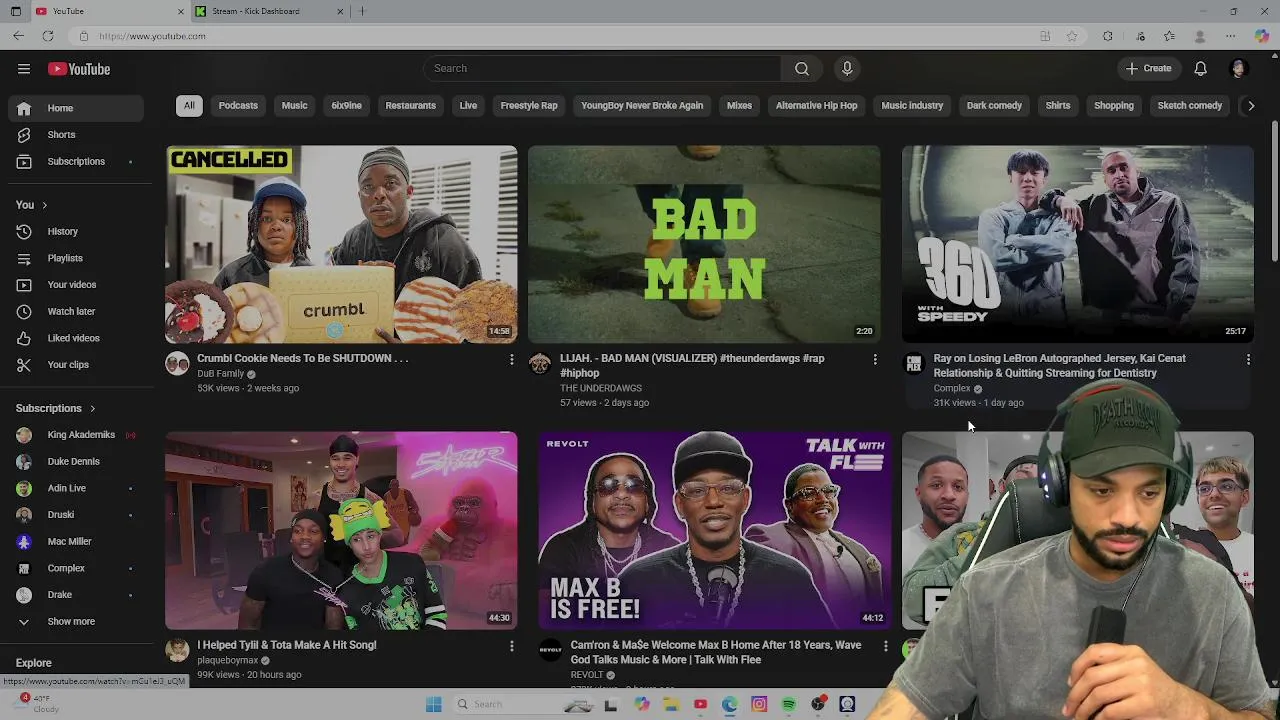Close the Kick Dashboard tab
Viewport: 1280px width, 720px height.
pos(340,11)
